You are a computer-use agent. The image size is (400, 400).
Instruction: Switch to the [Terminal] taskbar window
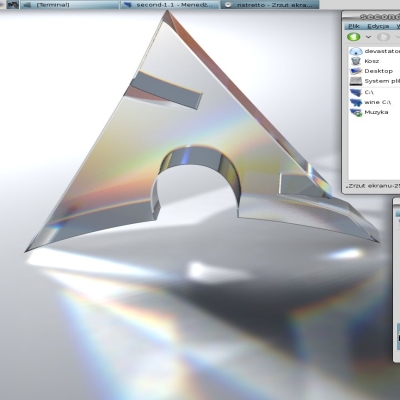[69, 5]
